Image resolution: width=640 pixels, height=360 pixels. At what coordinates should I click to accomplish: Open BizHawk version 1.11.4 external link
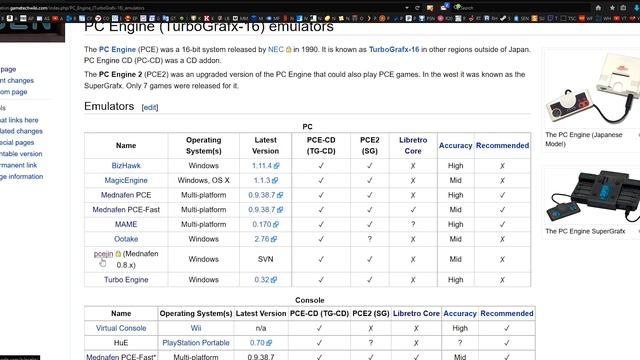pos(265,166)
